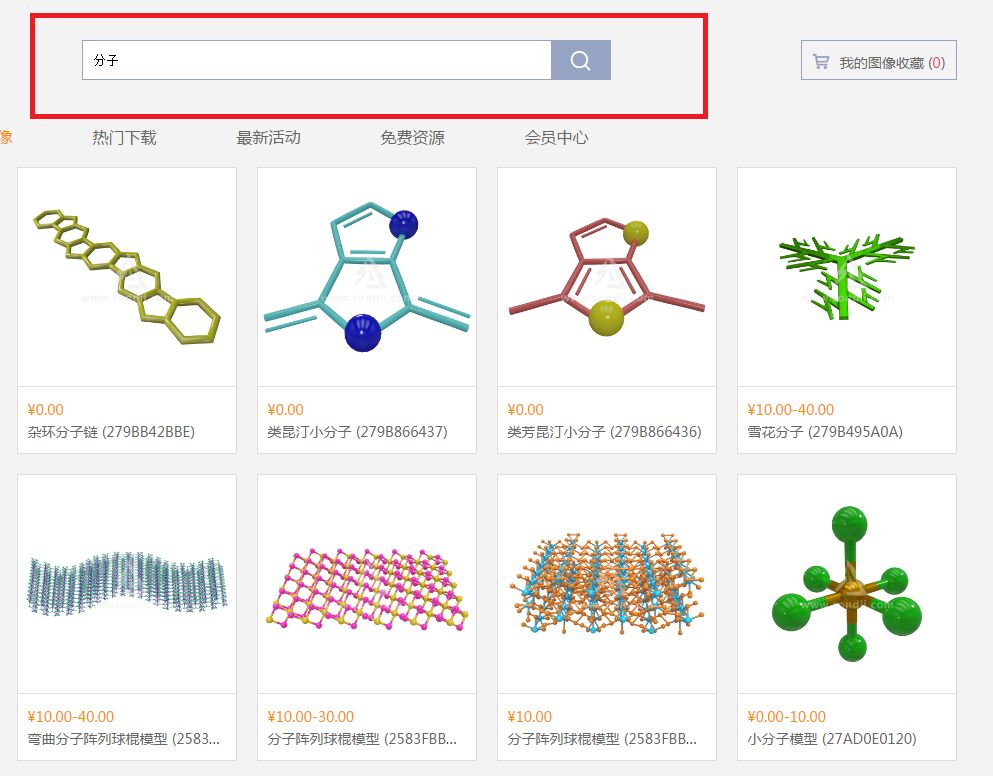Open the 杂环分子链 (279BB42BBE) title link
This screenshot has width=993, height=776.
tap(111, 432)
